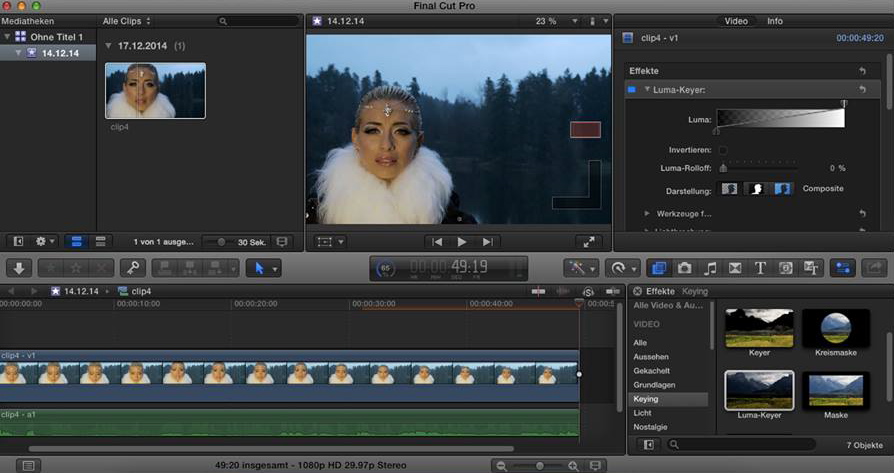Screen dimensions: 894x473
Task: Collapse the 17.12.2014 event group
Action: (x=110, y=46)
